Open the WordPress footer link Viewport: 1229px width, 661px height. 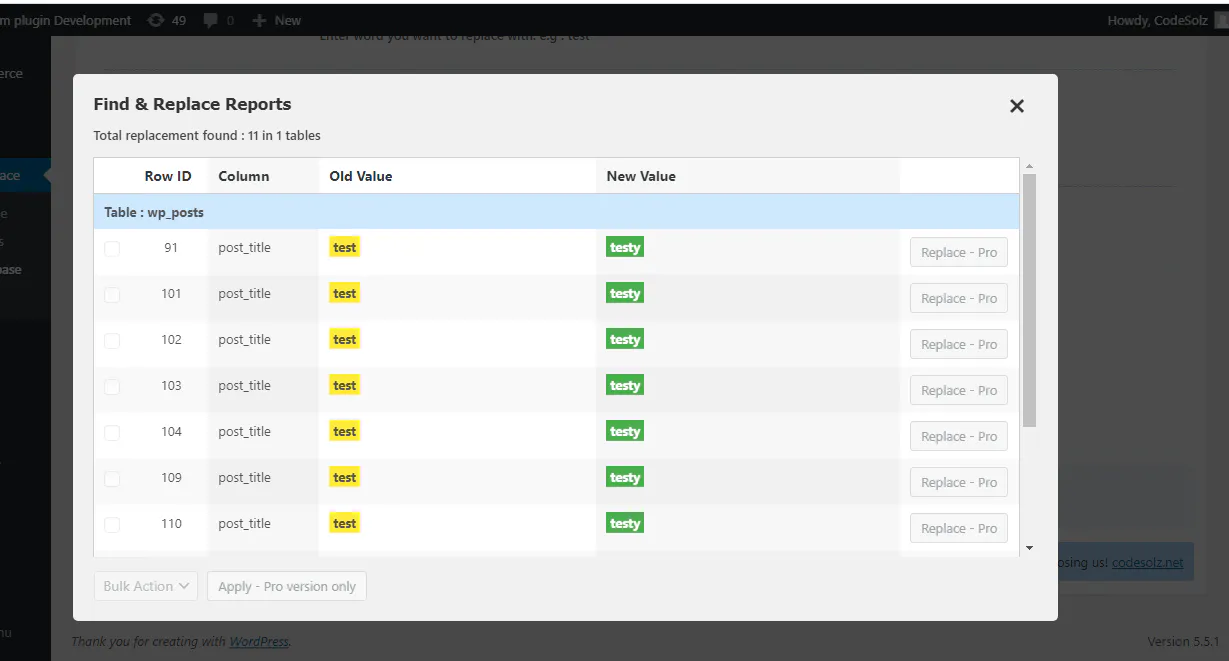[x=259, y=641]
